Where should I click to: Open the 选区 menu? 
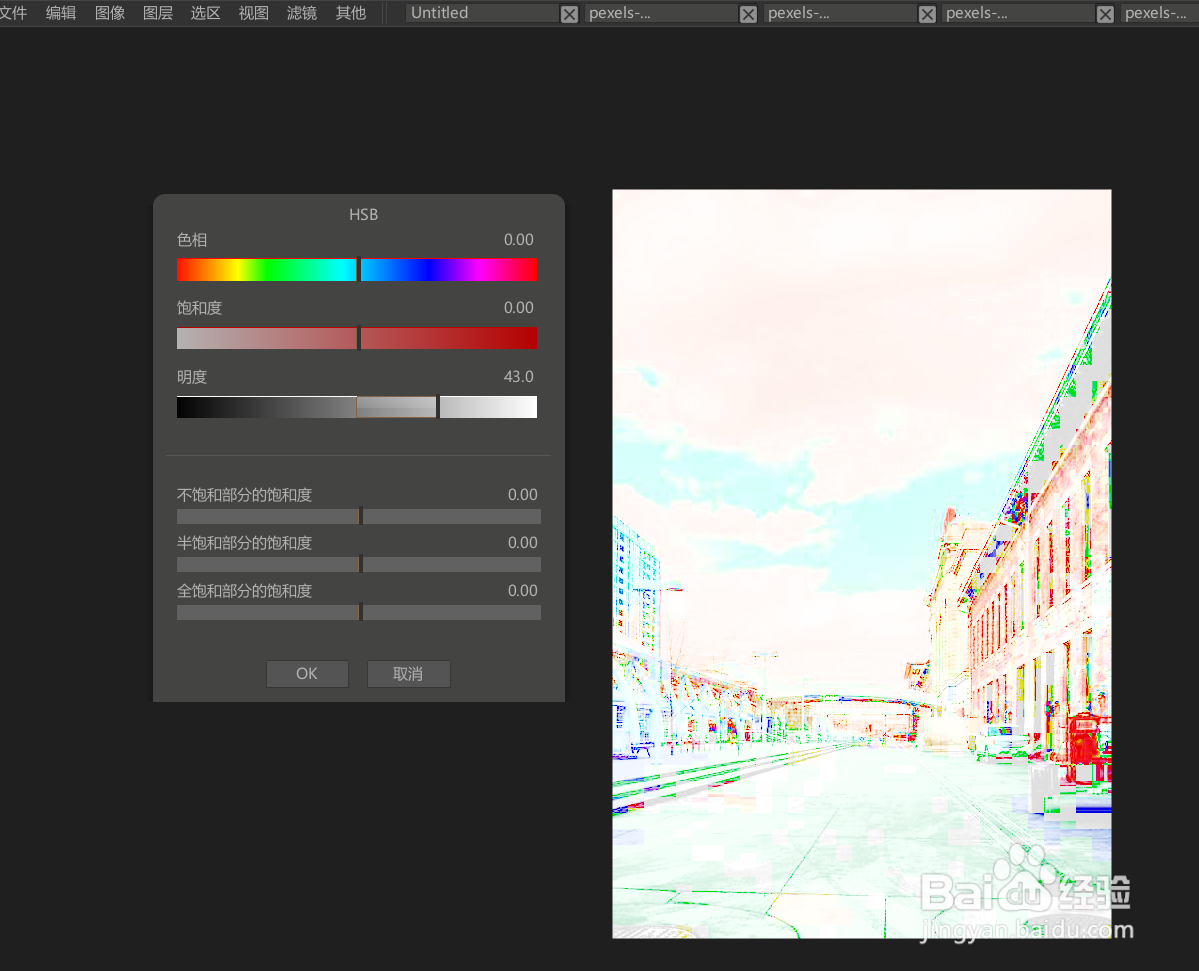click(x=205, y=13)
